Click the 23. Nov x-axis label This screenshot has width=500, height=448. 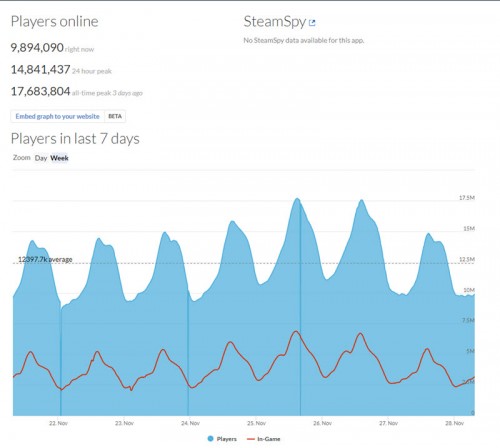[124, 423]
